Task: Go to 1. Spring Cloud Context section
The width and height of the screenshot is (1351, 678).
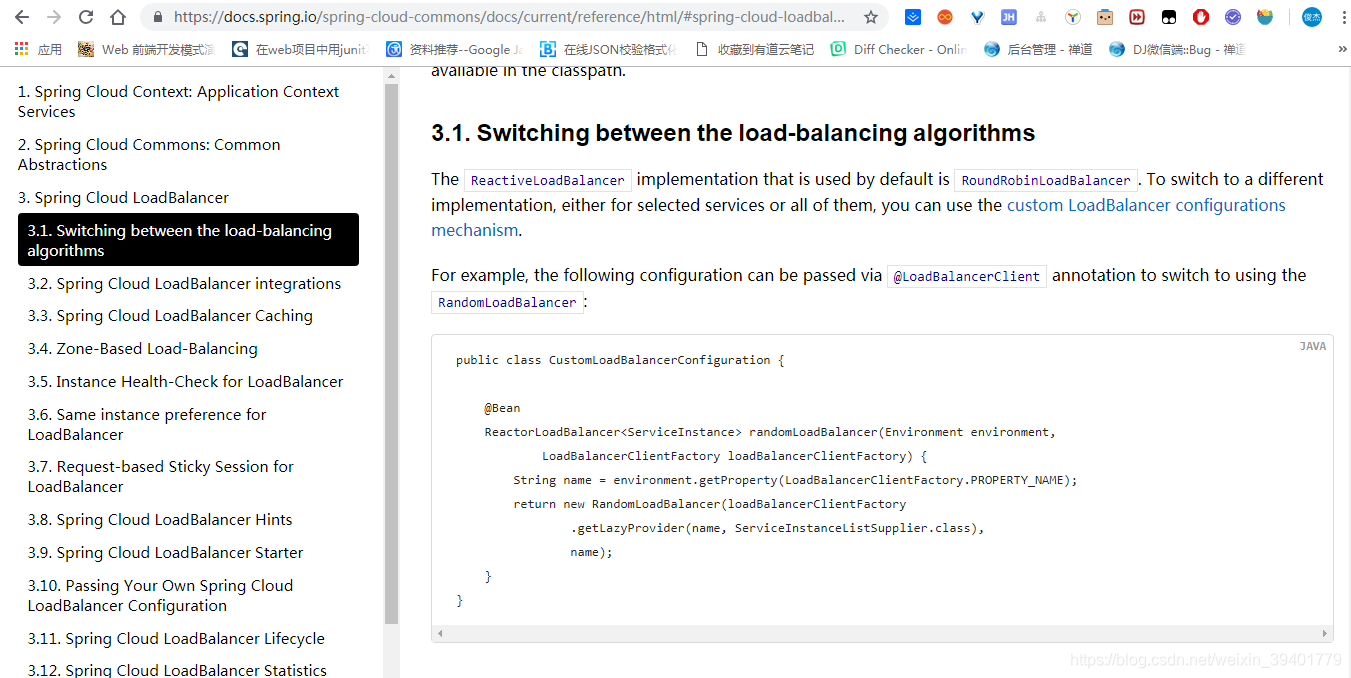Action: click(179, 101)
